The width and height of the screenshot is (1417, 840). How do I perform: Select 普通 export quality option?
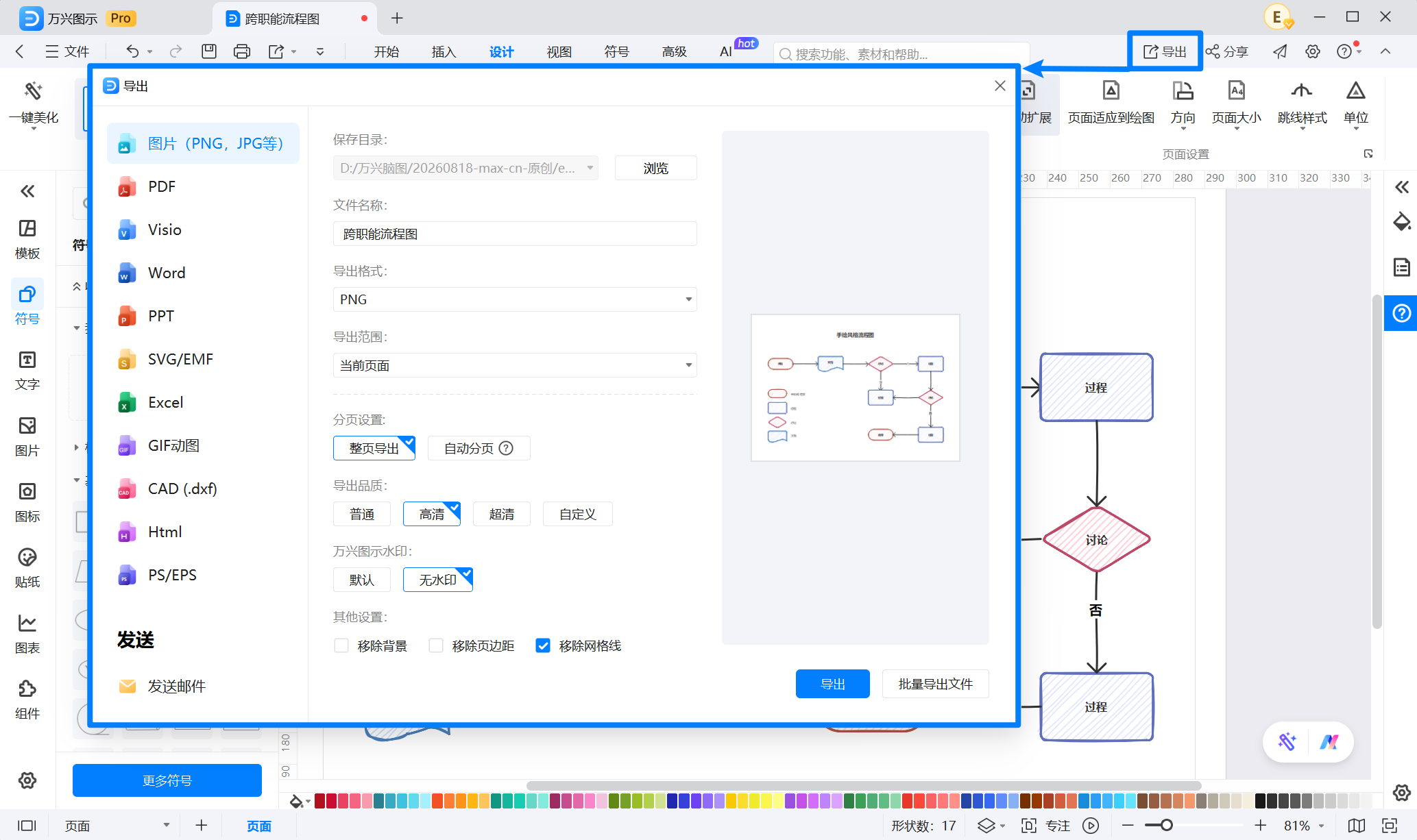[x=362, y=514]
